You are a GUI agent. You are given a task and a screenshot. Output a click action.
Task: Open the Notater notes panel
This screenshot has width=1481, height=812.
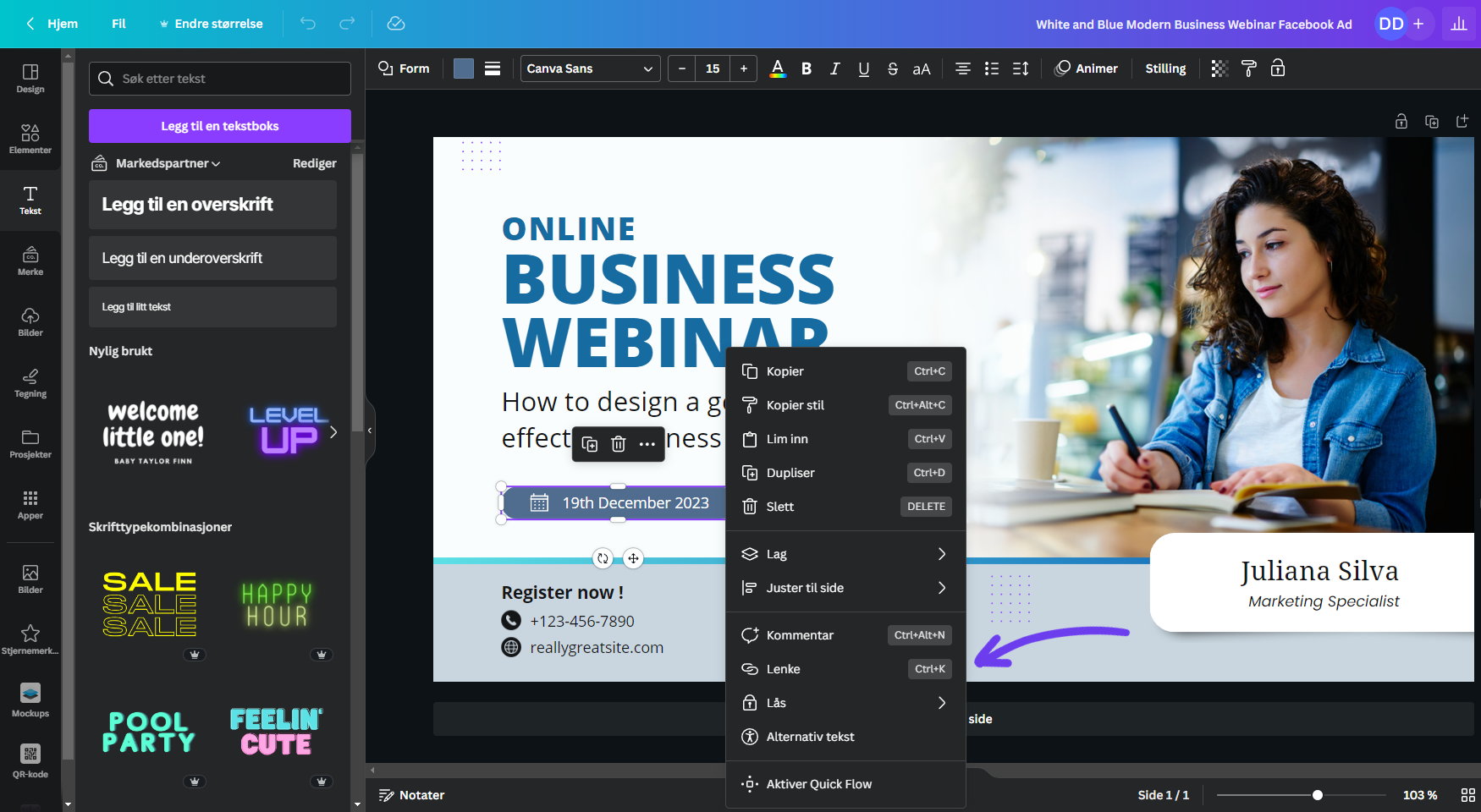(x=411, y=795)
